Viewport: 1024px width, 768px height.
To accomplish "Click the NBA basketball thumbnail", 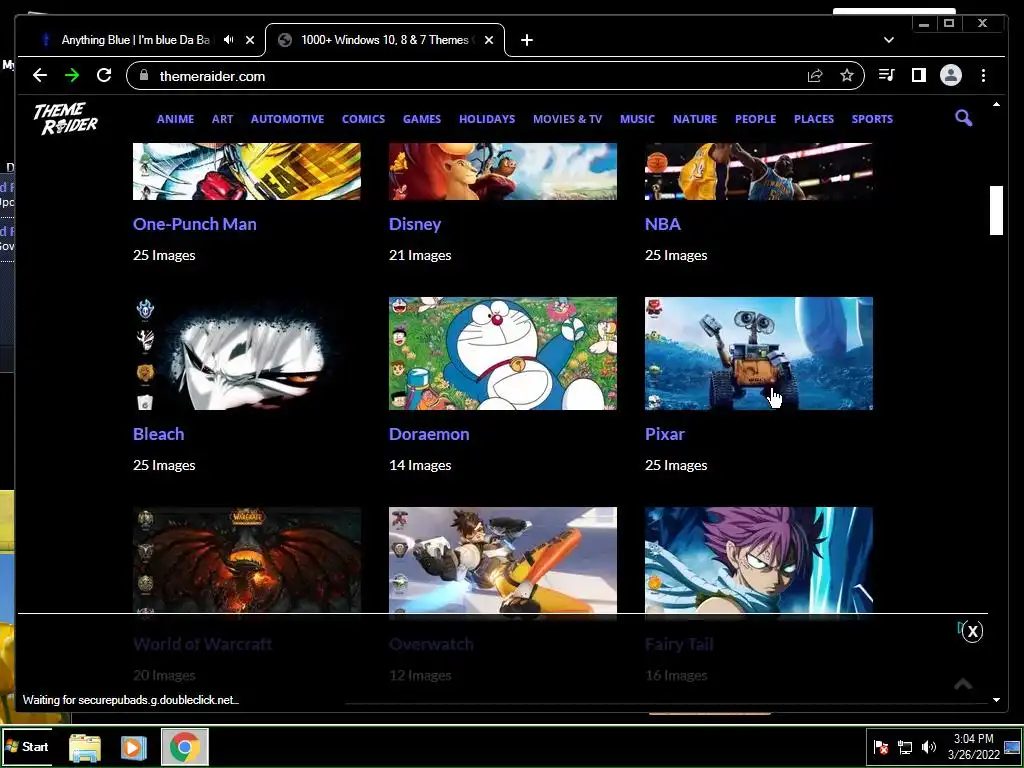I will (x=759, y=172).
